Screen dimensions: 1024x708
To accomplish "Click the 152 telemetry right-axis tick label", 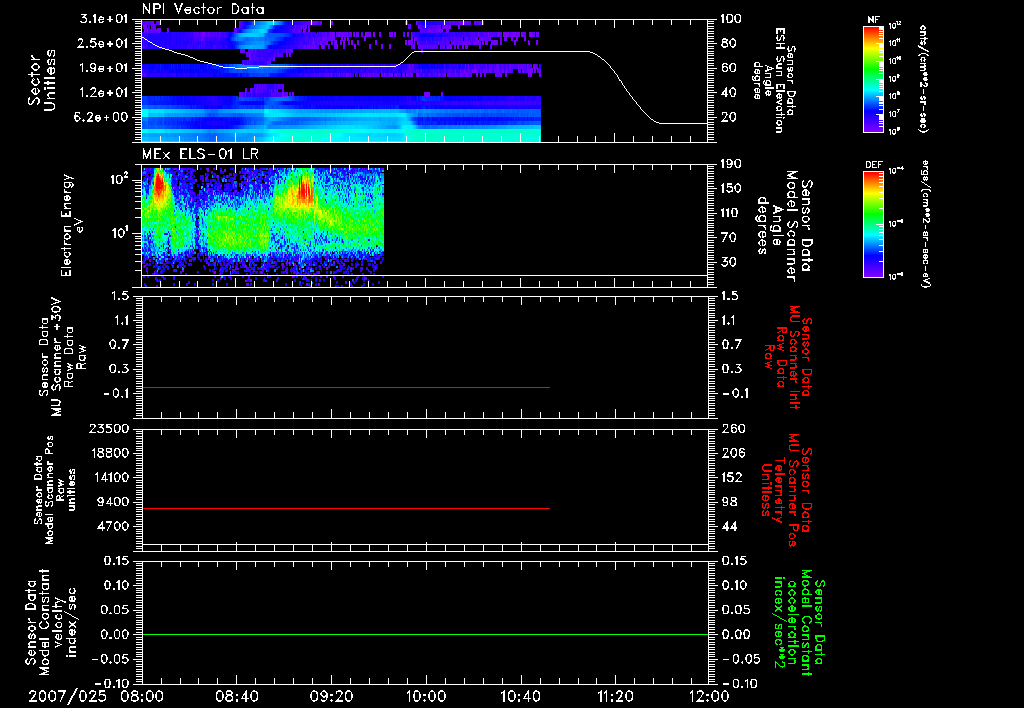I will (x=733, y=477).
